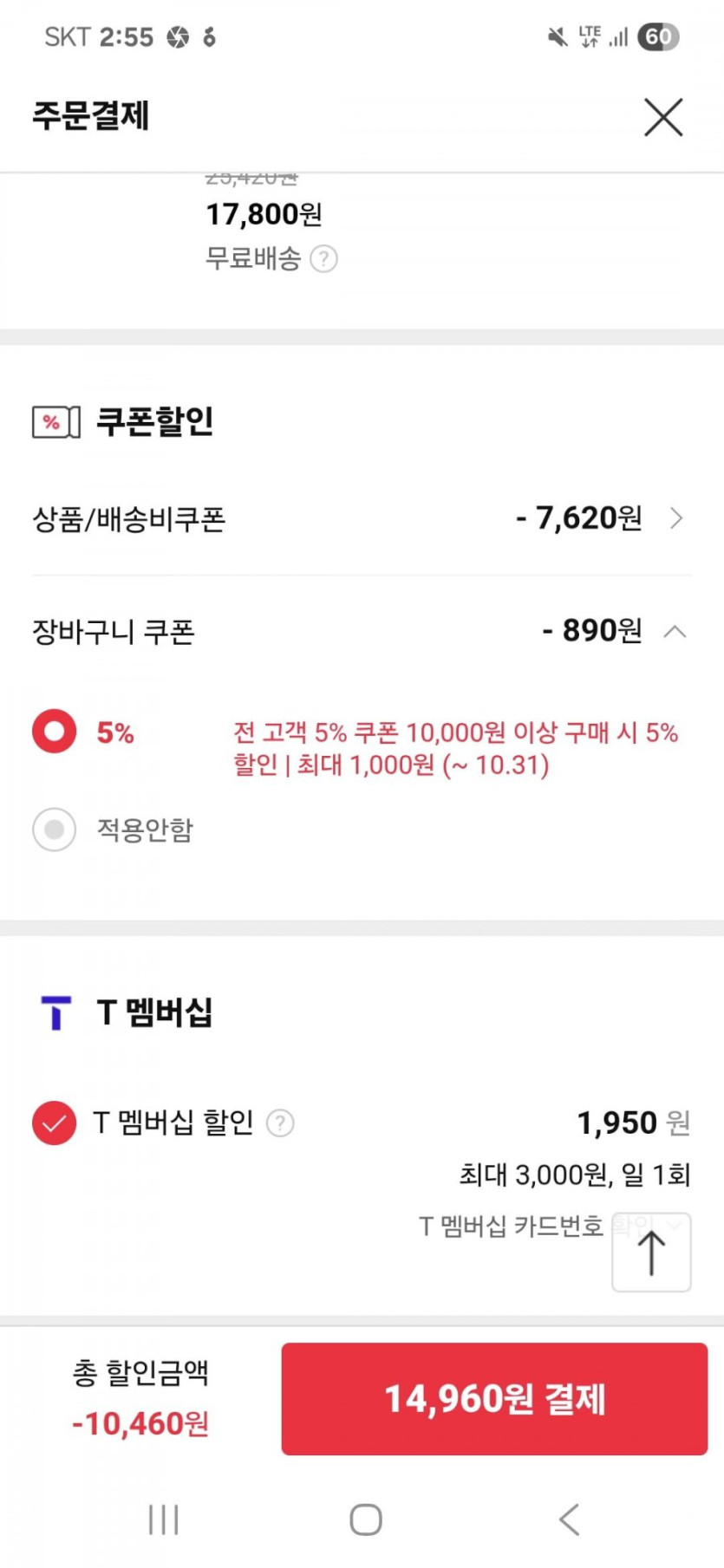This screenshot has width=724, height=1568.
Task: Tap the 장바구니 쿠폰 row label
Action: 114,632
